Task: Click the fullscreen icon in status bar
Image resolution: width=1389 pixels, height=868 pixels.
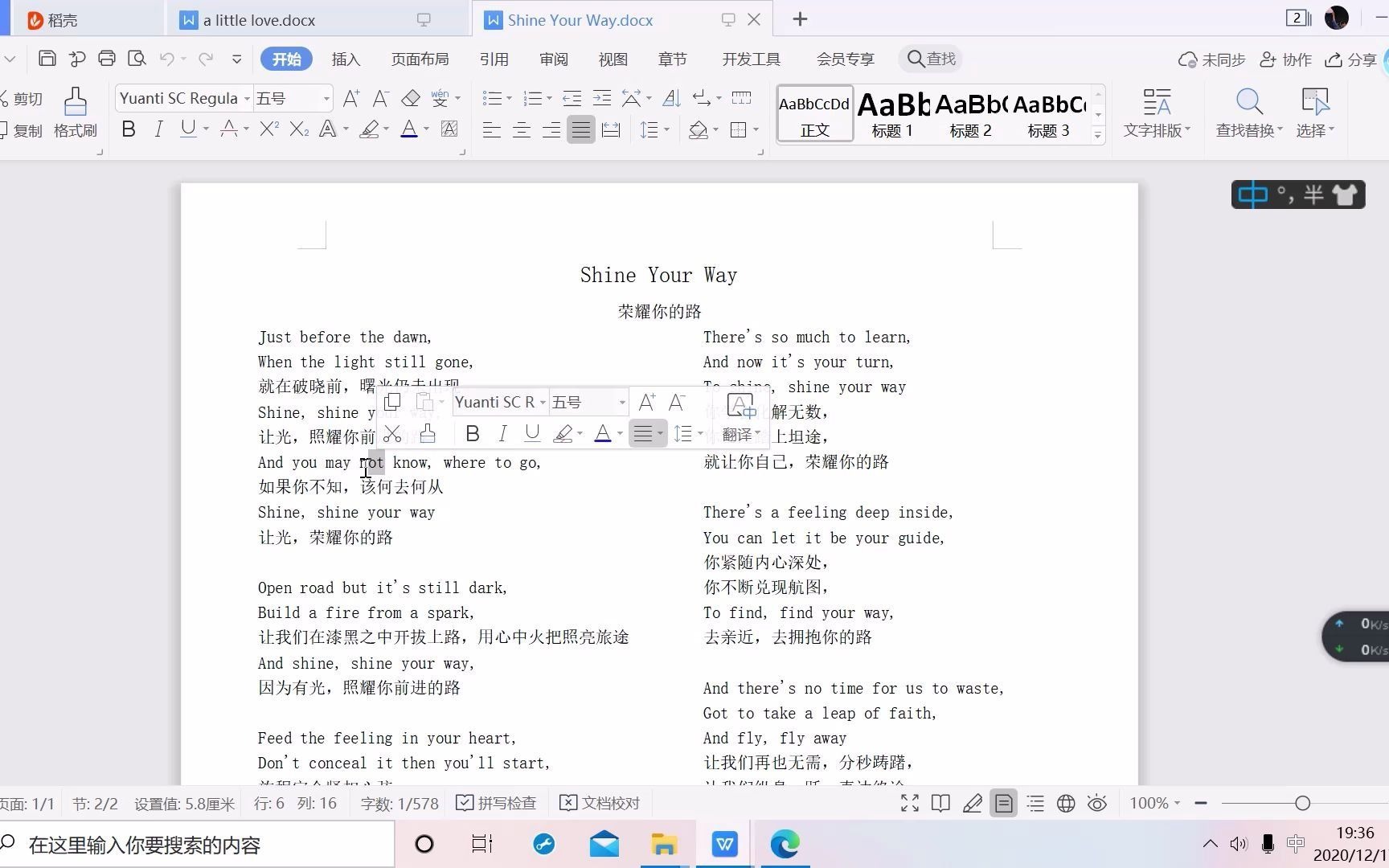Action: click(x=910, y=803)
